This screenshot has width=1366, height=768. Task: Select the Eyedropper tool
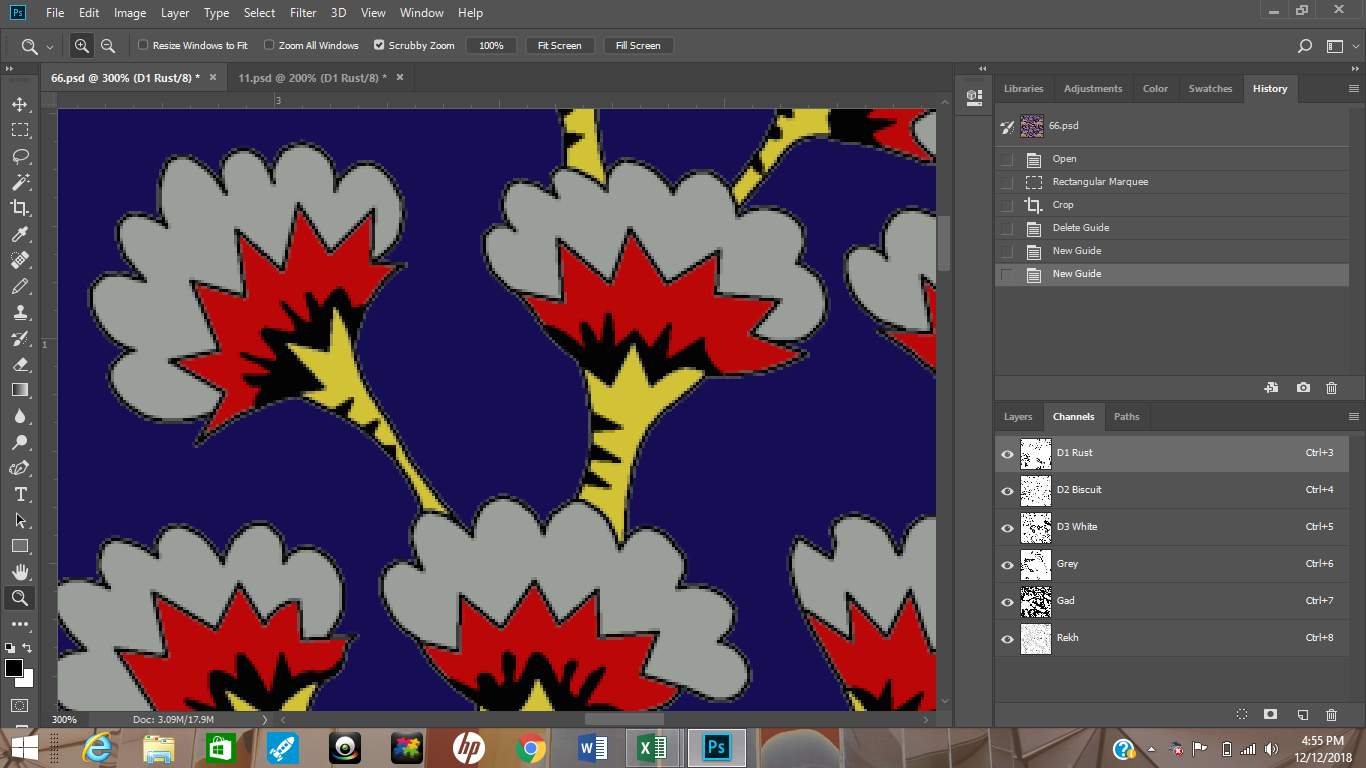19,234
